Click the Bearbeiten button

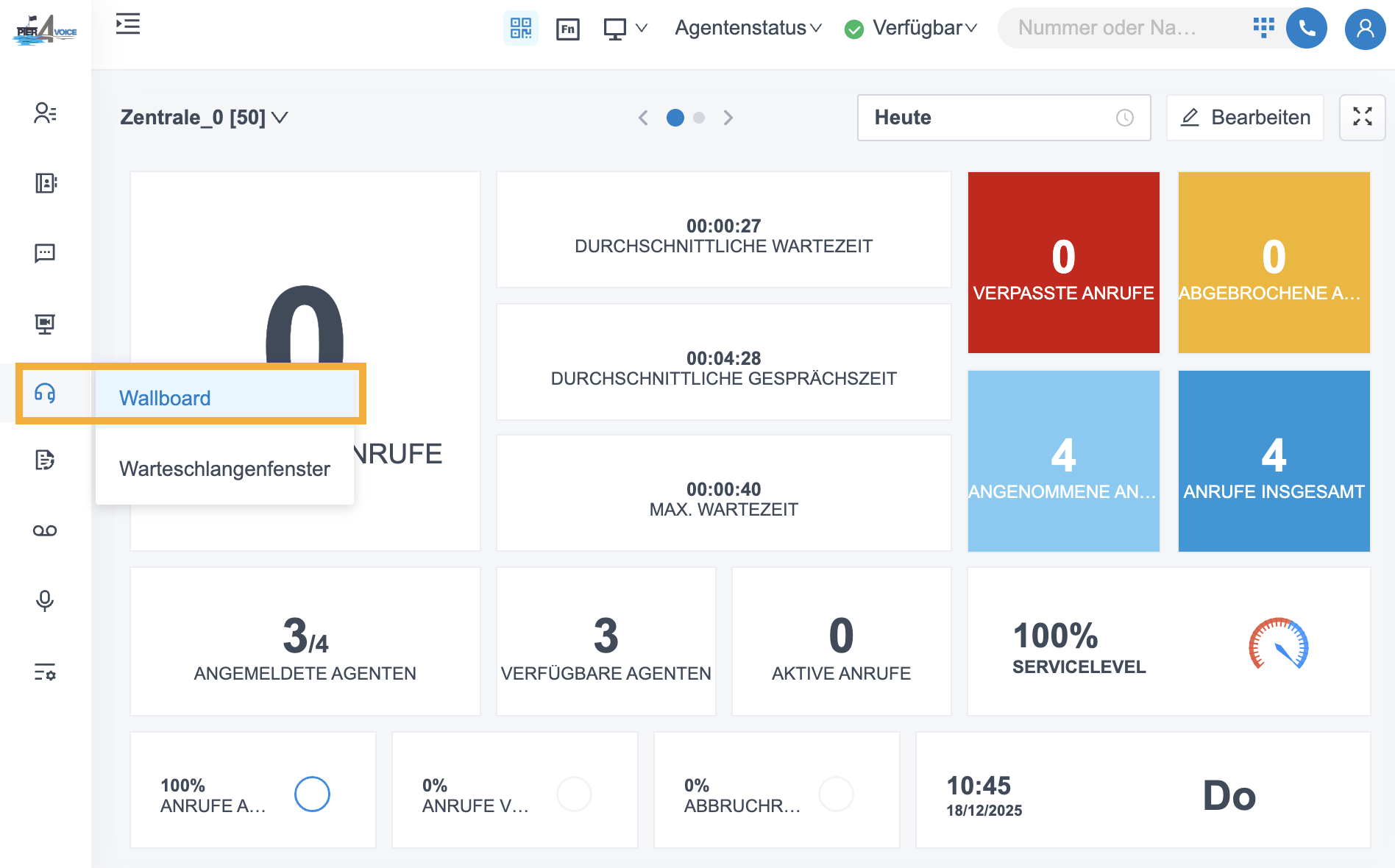(x=1245, y=118)
